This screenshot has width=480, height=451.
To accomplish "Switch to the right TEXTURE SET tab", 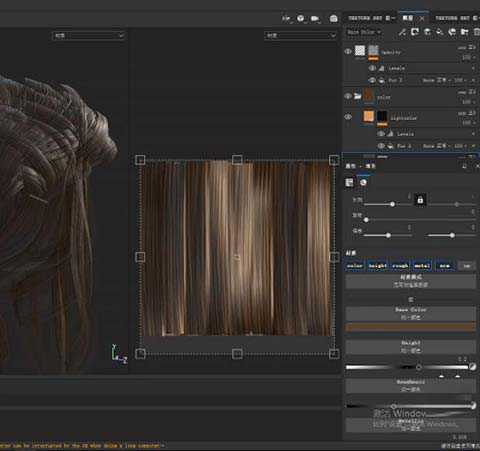I will point(452,18).
